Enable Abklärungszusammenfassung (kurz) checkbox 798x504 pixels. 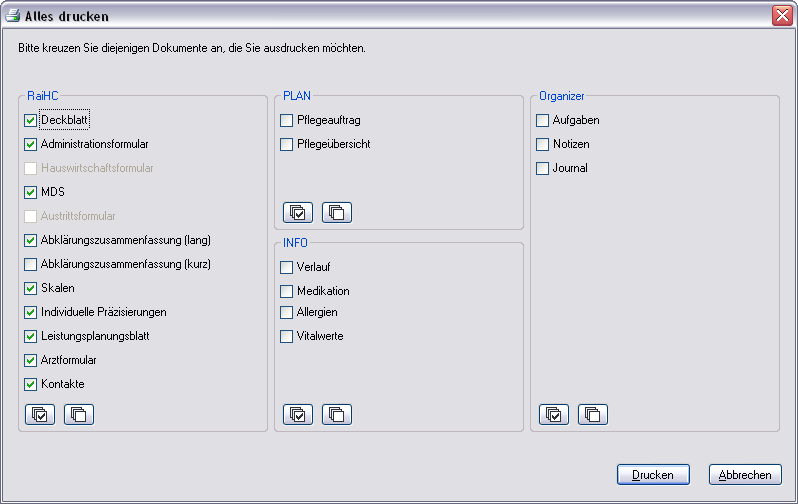click(31, 264)
